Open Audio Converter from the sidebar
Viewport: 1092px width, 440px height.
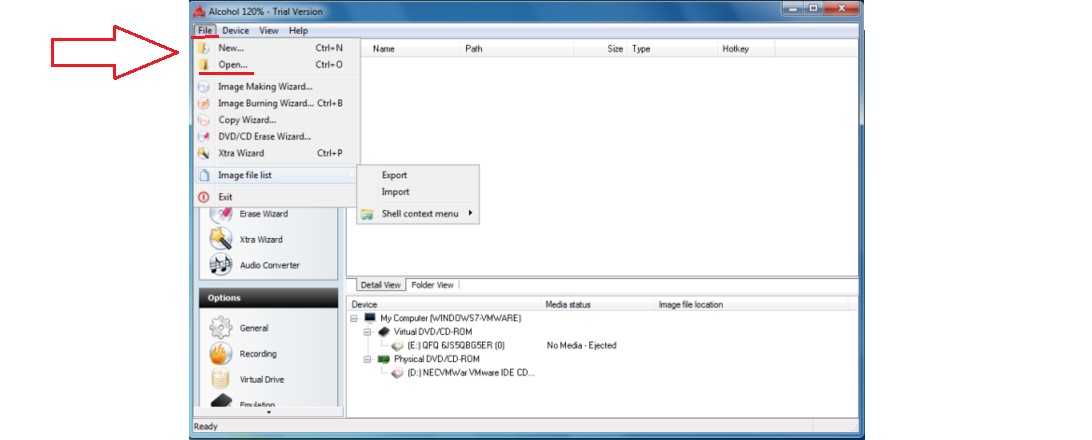point(270,265)
